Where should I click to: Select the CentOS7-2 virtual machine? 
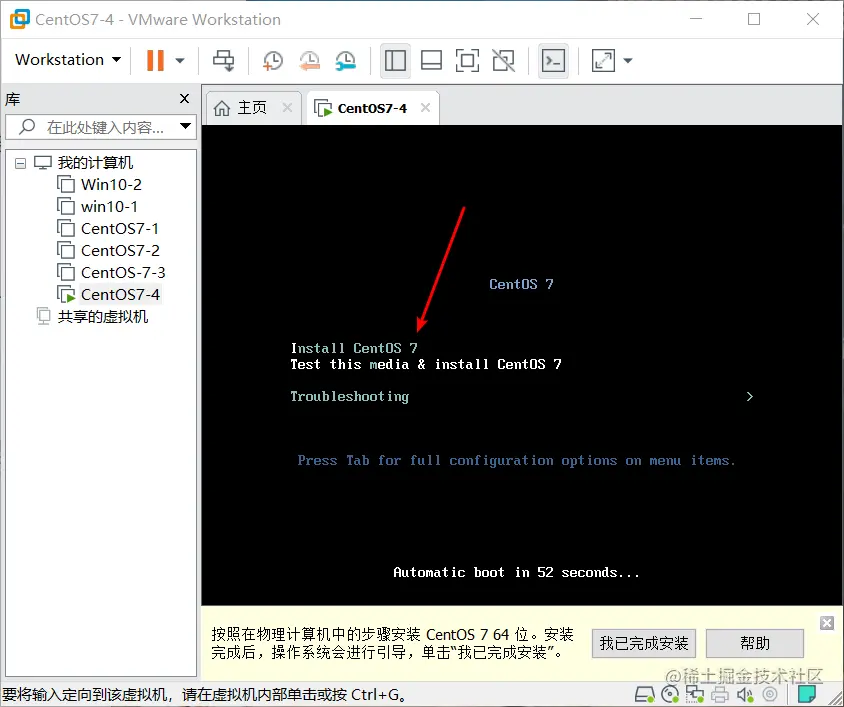[120, 251]
